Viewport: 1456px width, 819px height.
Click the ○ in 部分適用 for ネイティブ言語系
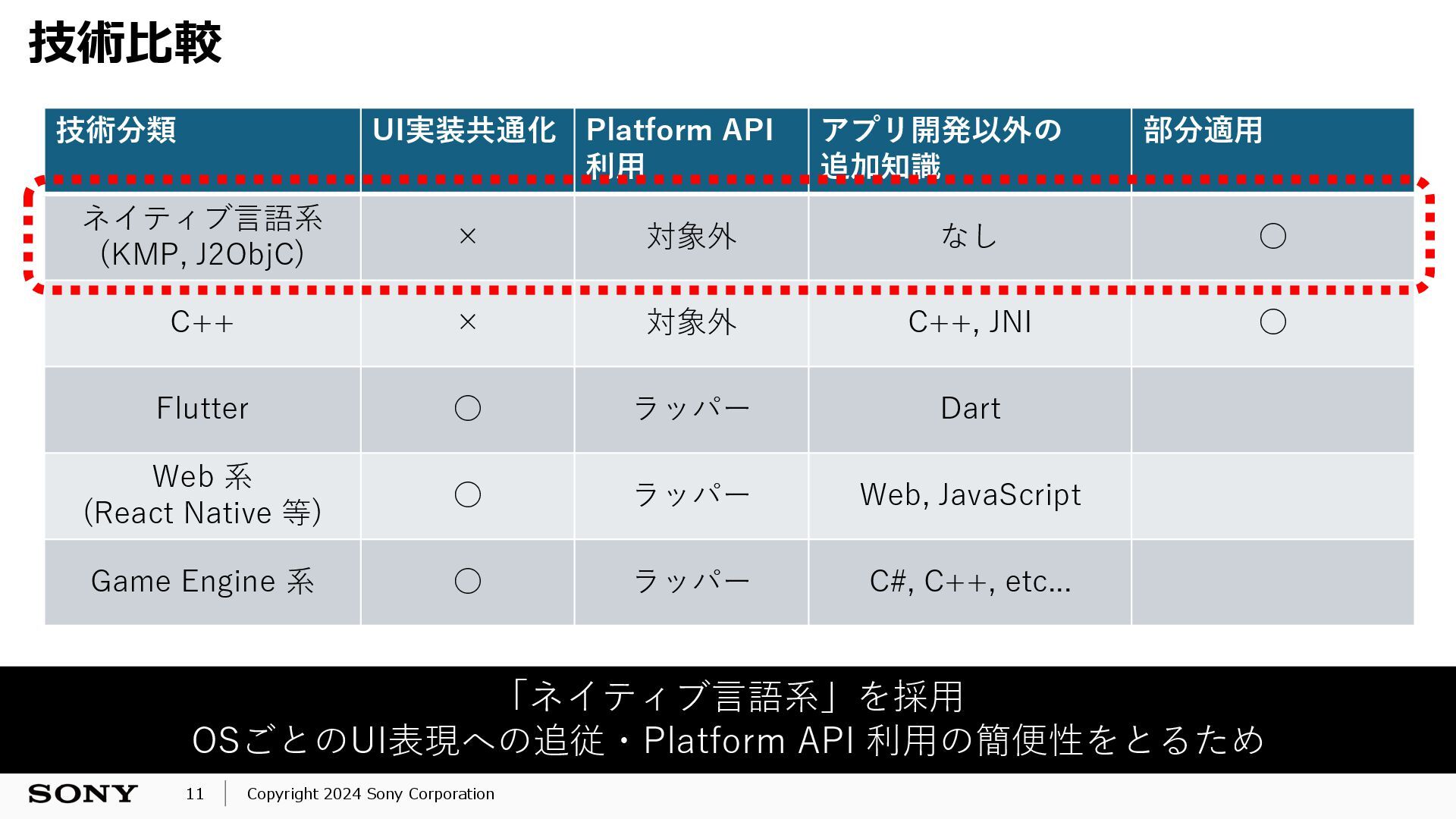click(x=1273, y=237)
